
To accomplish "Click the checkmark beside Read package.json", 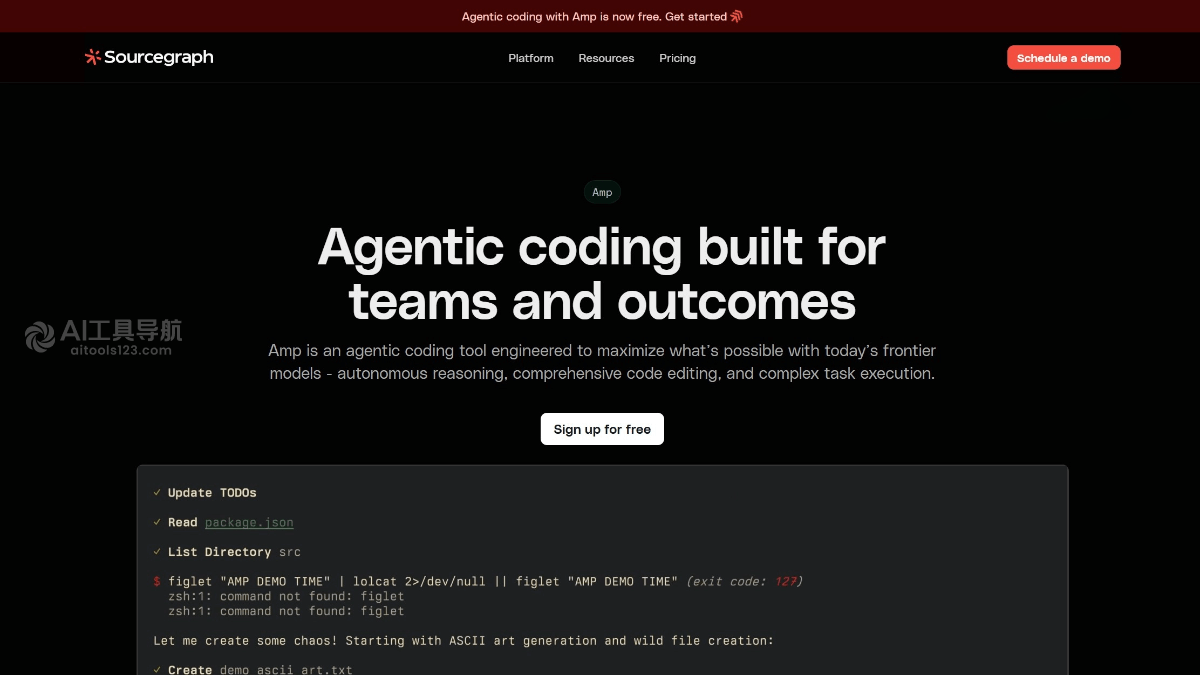I will 157,522.
